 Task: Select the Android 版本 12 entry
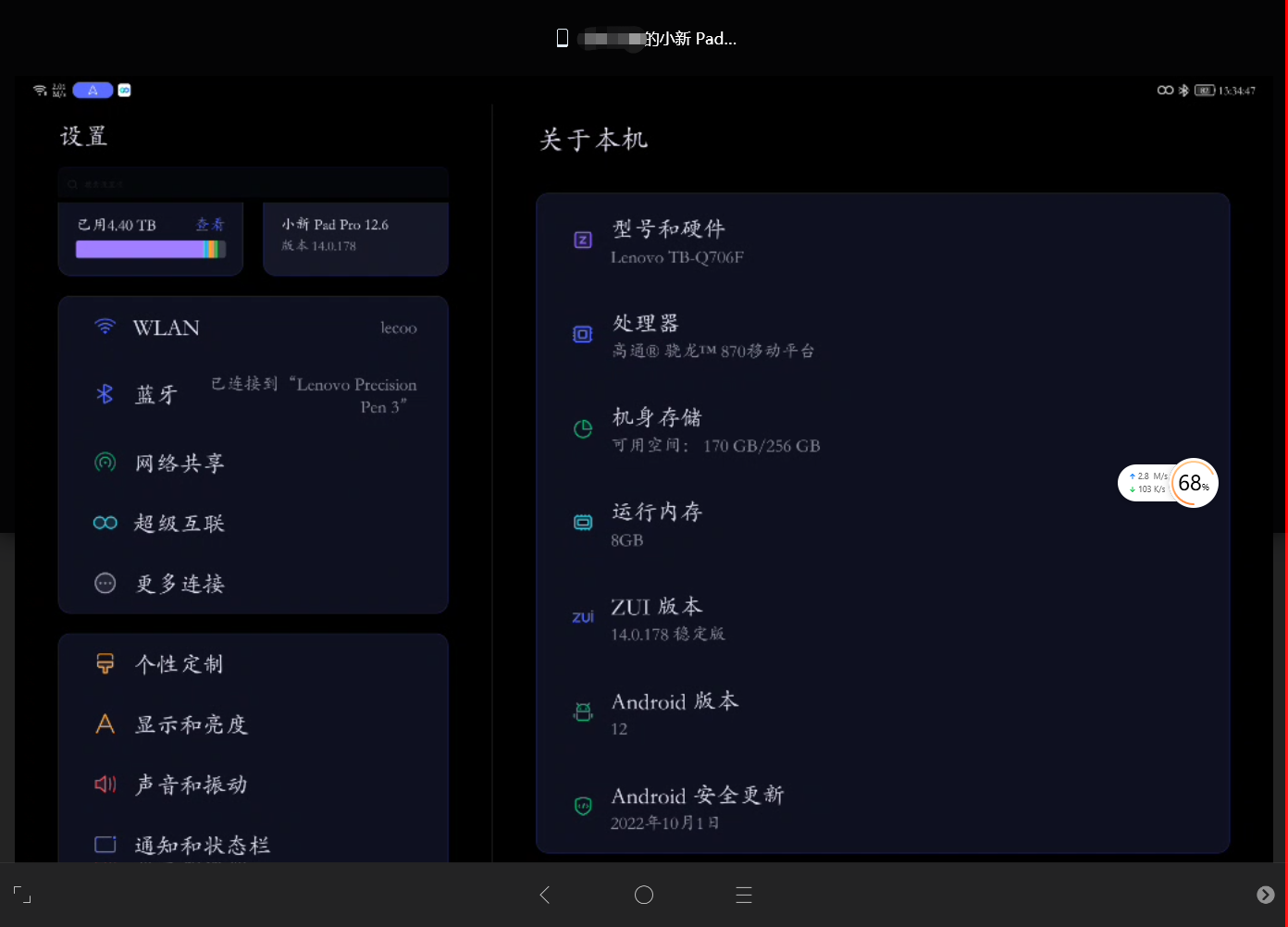coord(883,713)
